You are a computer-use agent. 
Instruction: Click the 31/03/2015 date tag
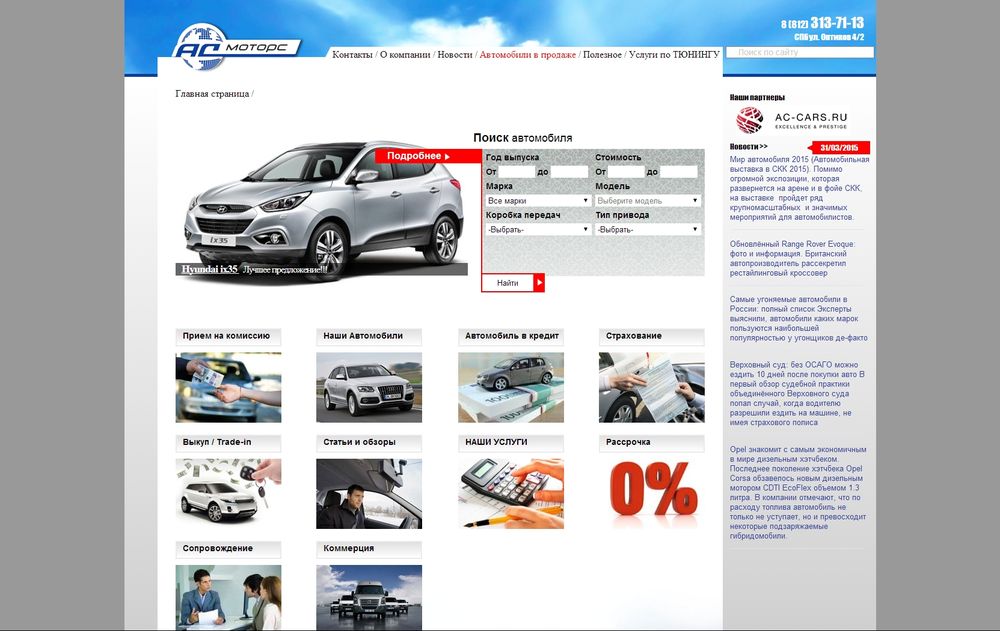(x=839, y=147)
